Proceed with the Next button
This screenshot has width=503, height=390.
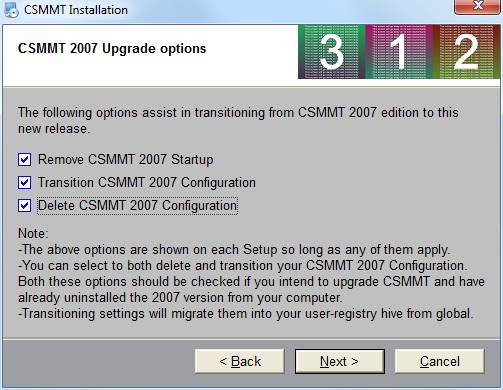pos(340,361)
